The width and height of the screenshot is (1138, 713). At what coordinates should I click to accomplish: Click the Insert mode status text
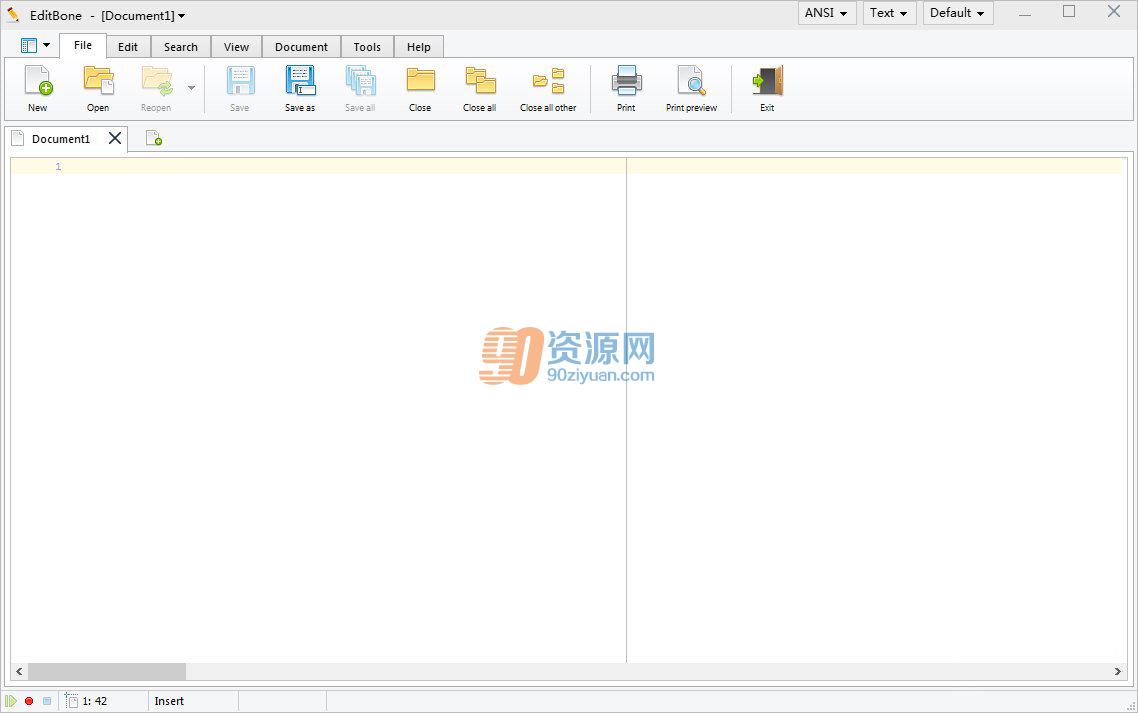169,701
